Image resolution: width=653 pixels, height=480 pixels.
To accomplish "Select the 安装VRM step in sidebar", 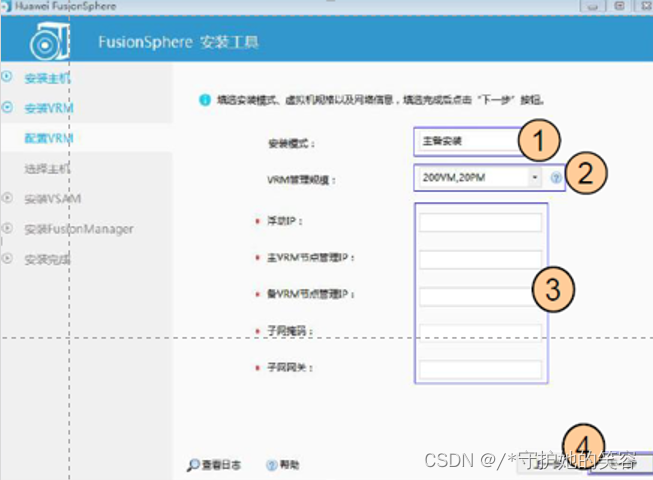I will 49,108.
